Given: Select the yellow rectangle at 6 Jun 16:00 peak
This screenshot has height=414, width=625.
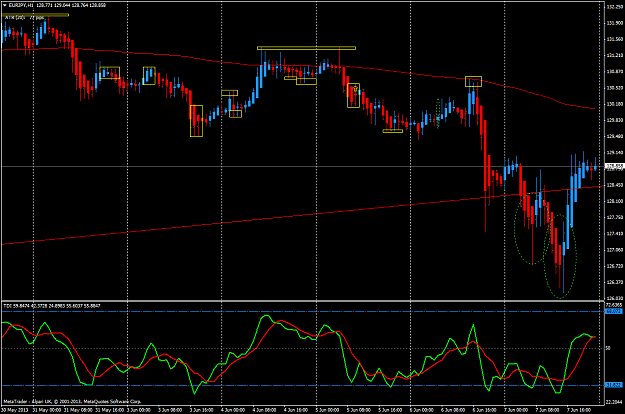Looking at the screenshot, I should [474, 82].
